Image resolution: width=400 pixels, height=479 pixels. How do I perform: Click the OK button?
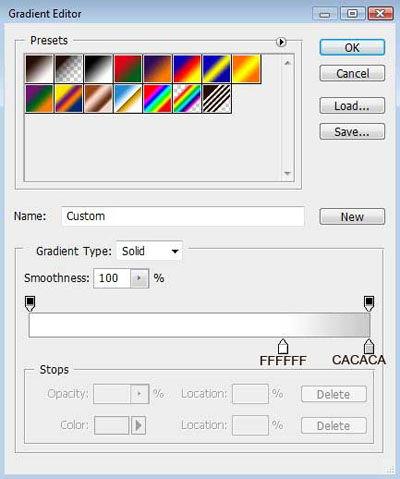point(352,48)
